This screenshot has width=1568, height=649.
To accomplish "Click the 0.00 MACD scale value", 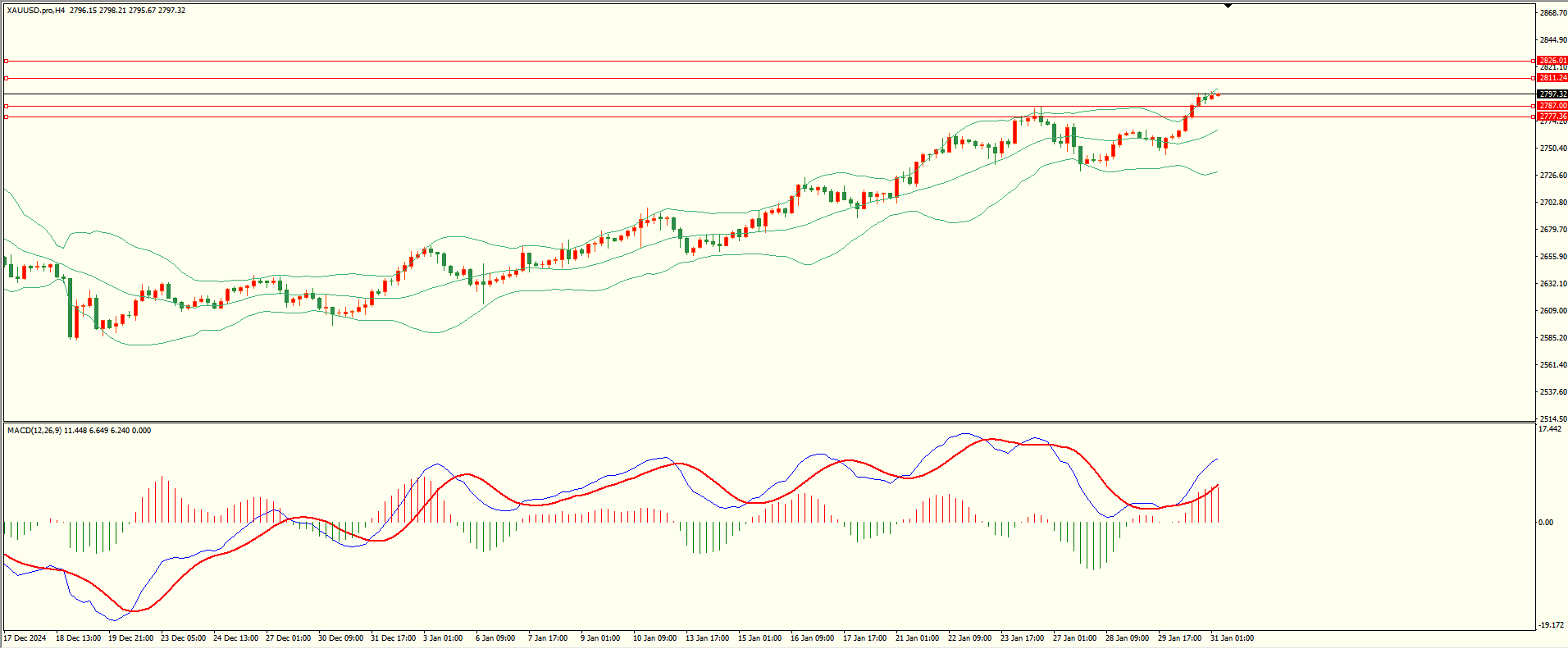I will (1546, 523).
